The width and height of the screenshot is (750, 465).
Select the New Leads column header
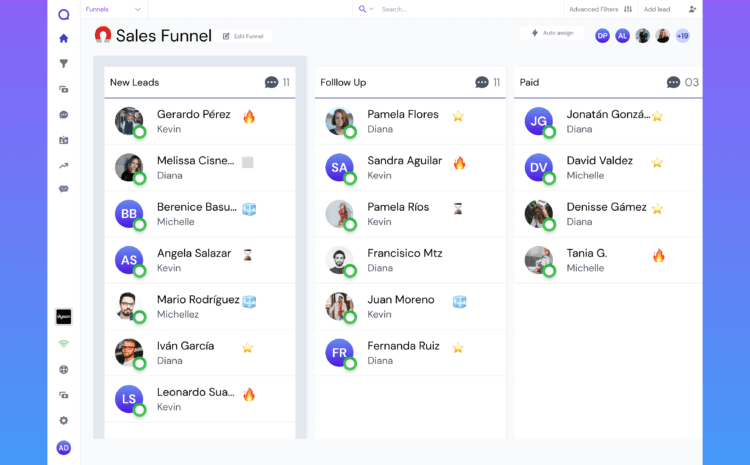pyautogui.click(x=200, y=82)
